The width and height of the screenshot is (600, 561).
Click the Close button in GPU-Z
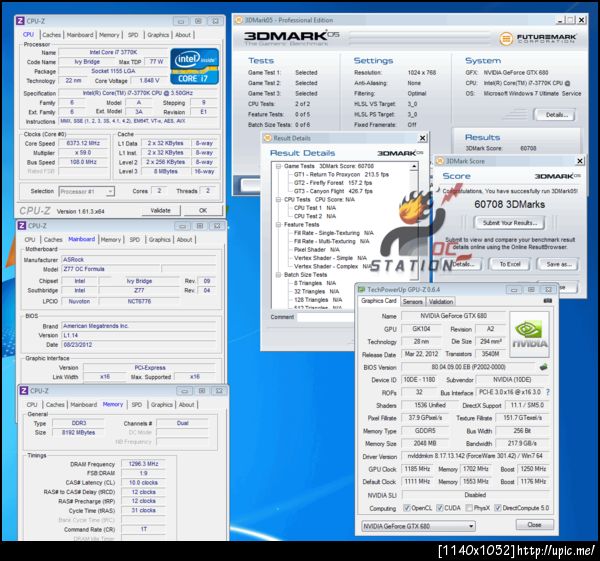click(x=534, y=525)
